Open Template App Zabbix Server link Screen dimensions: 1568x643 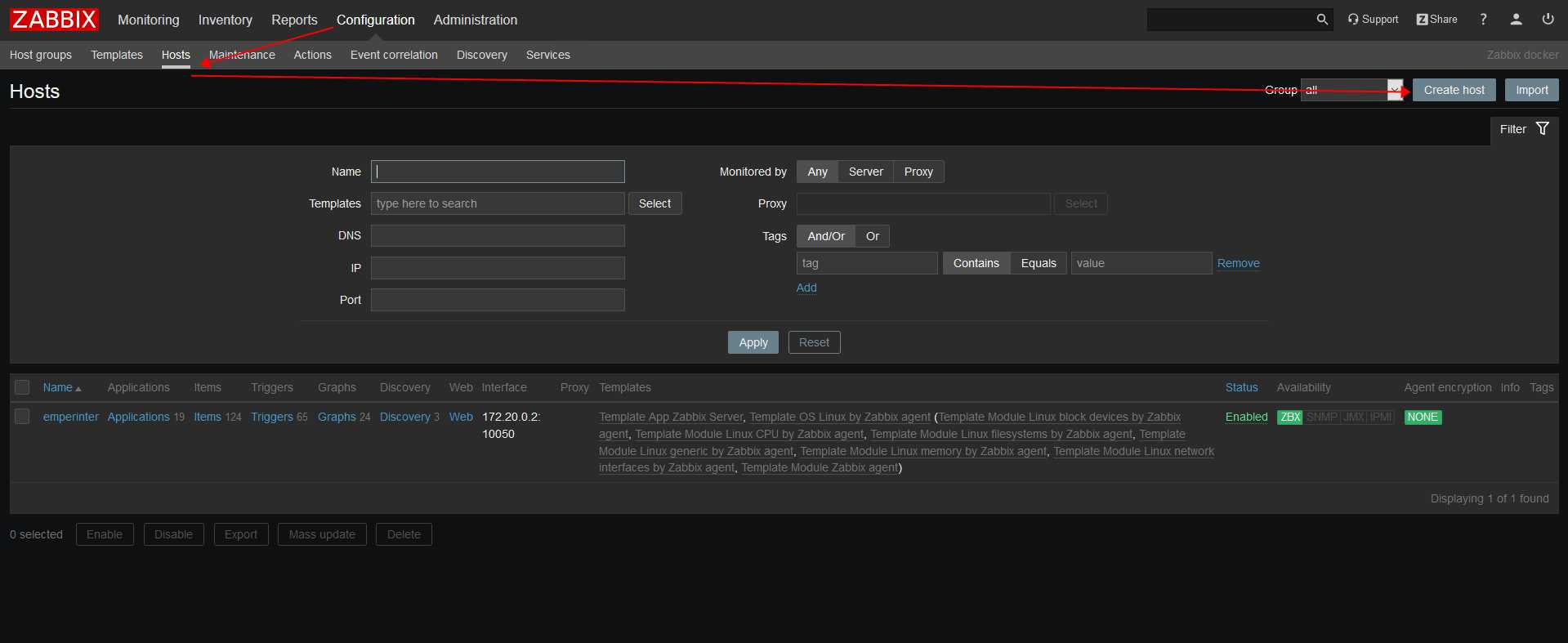(x=671, y=417)
